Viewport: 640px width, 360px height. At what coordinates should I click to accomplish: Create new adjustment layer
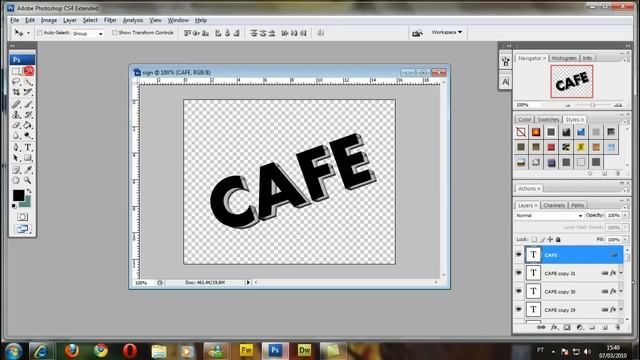click(x=580, y=327)
